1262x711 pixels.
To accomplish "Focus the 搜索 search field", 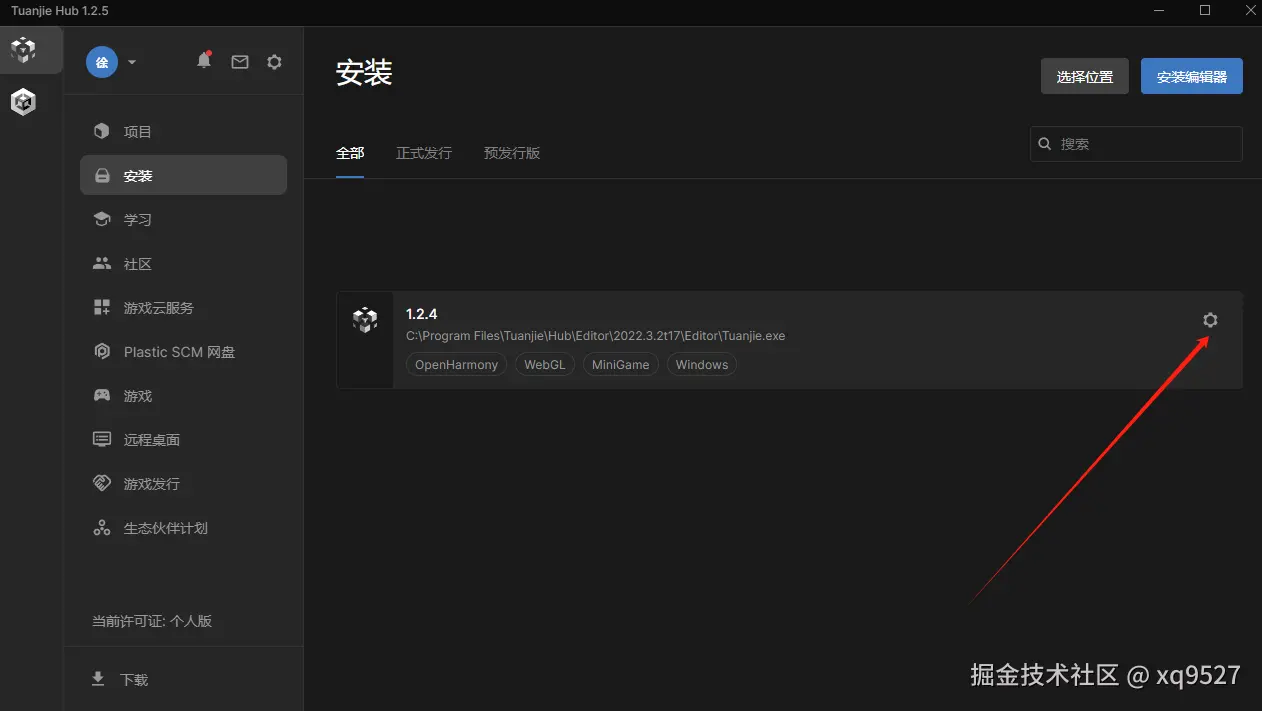I will 1136,144.
